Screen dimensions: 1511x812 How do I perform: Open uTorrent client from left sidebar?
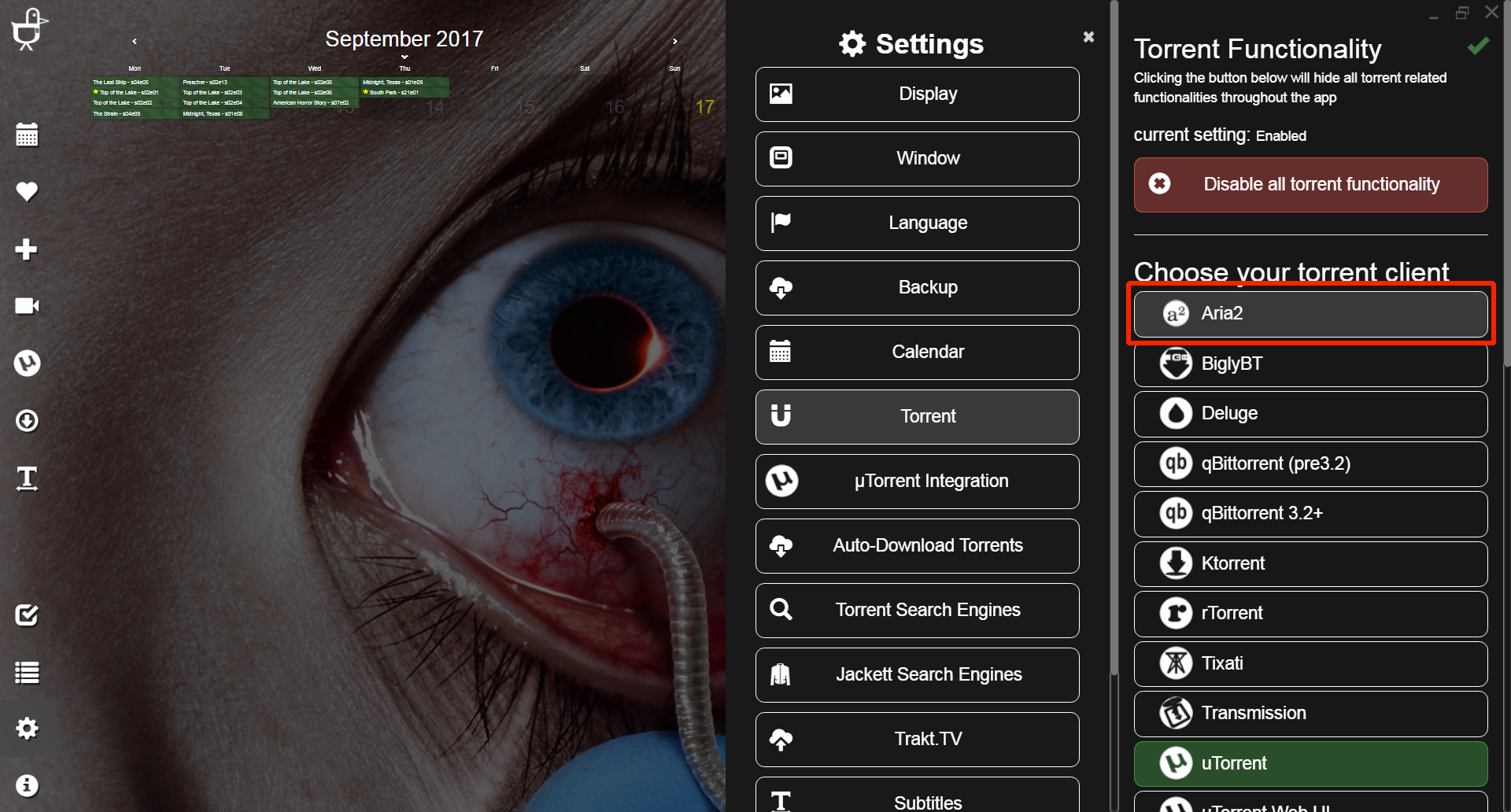click(x=27, y=363)
